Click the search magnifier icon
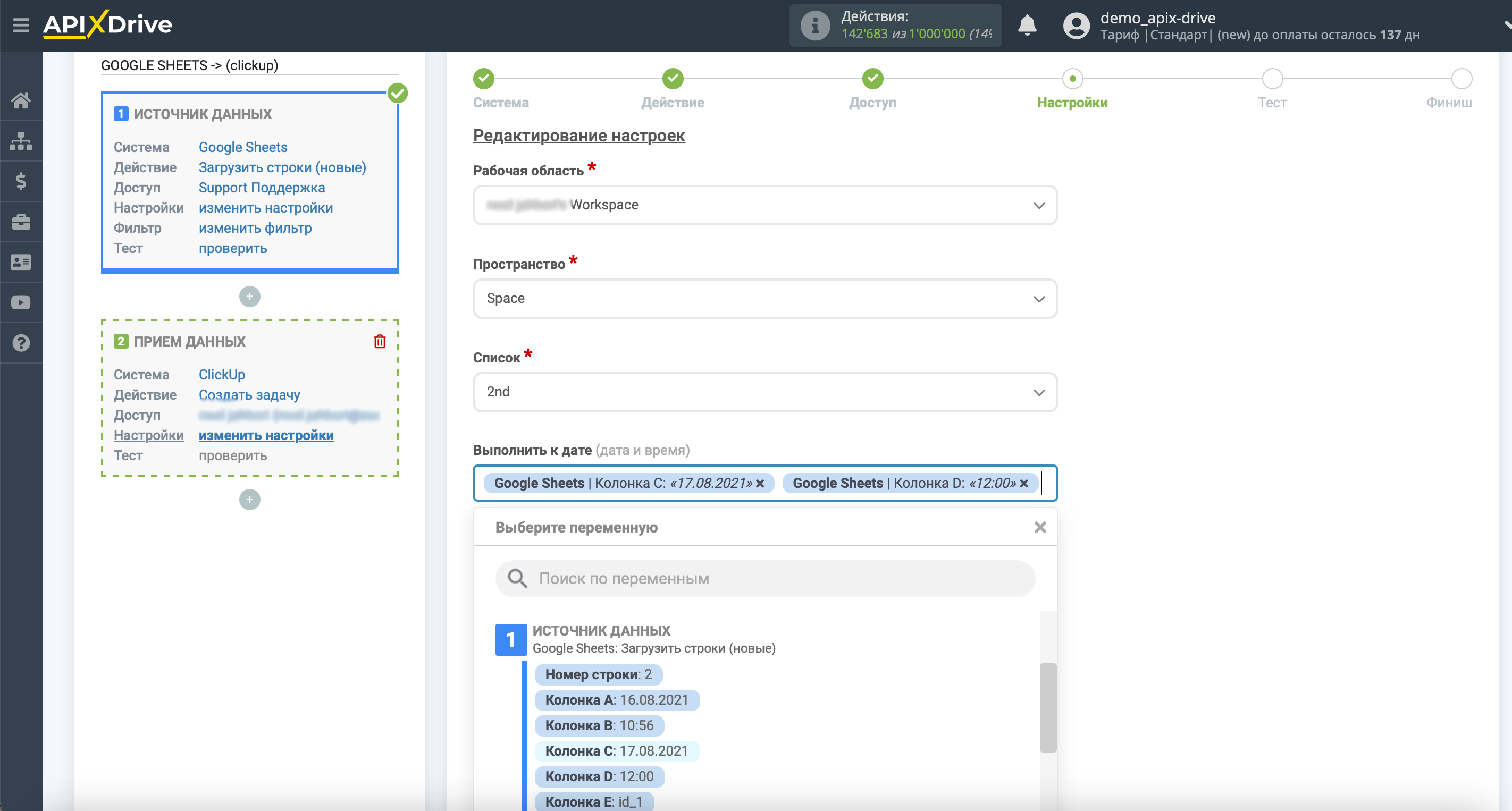 (x=517, y=579)
